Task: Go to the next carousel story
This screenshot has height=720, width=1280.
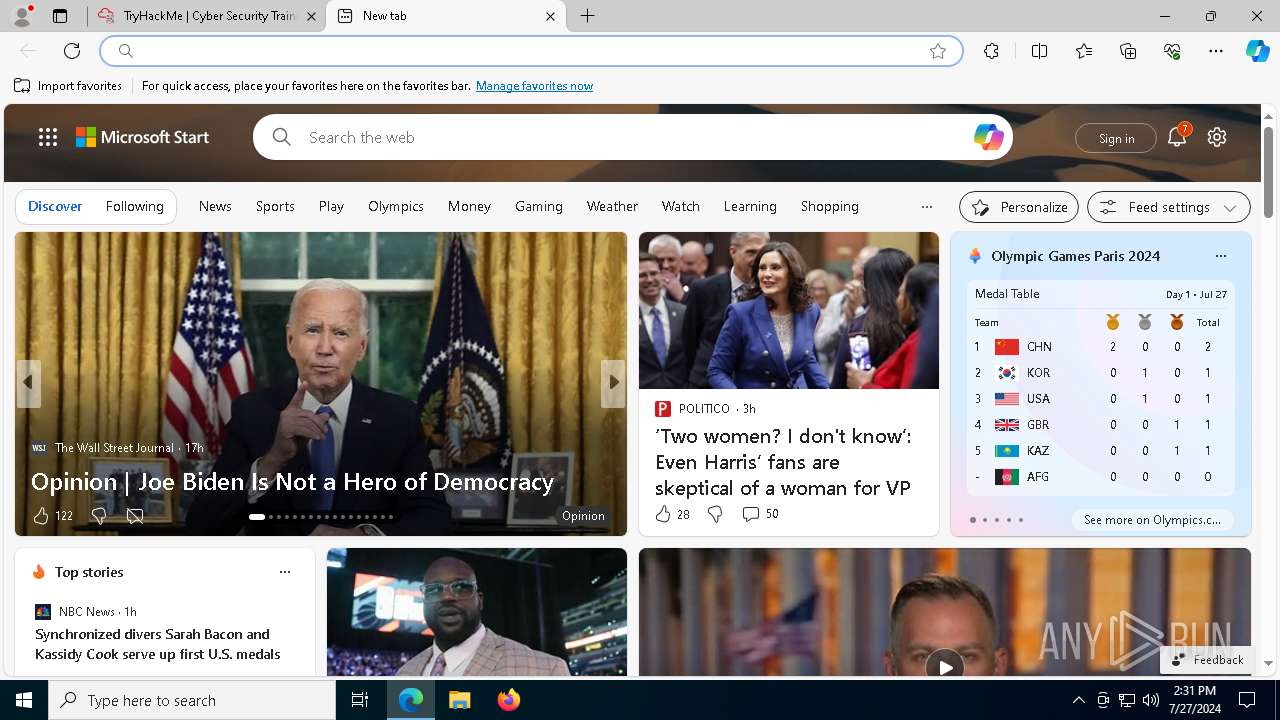Action: coord(613,382)
